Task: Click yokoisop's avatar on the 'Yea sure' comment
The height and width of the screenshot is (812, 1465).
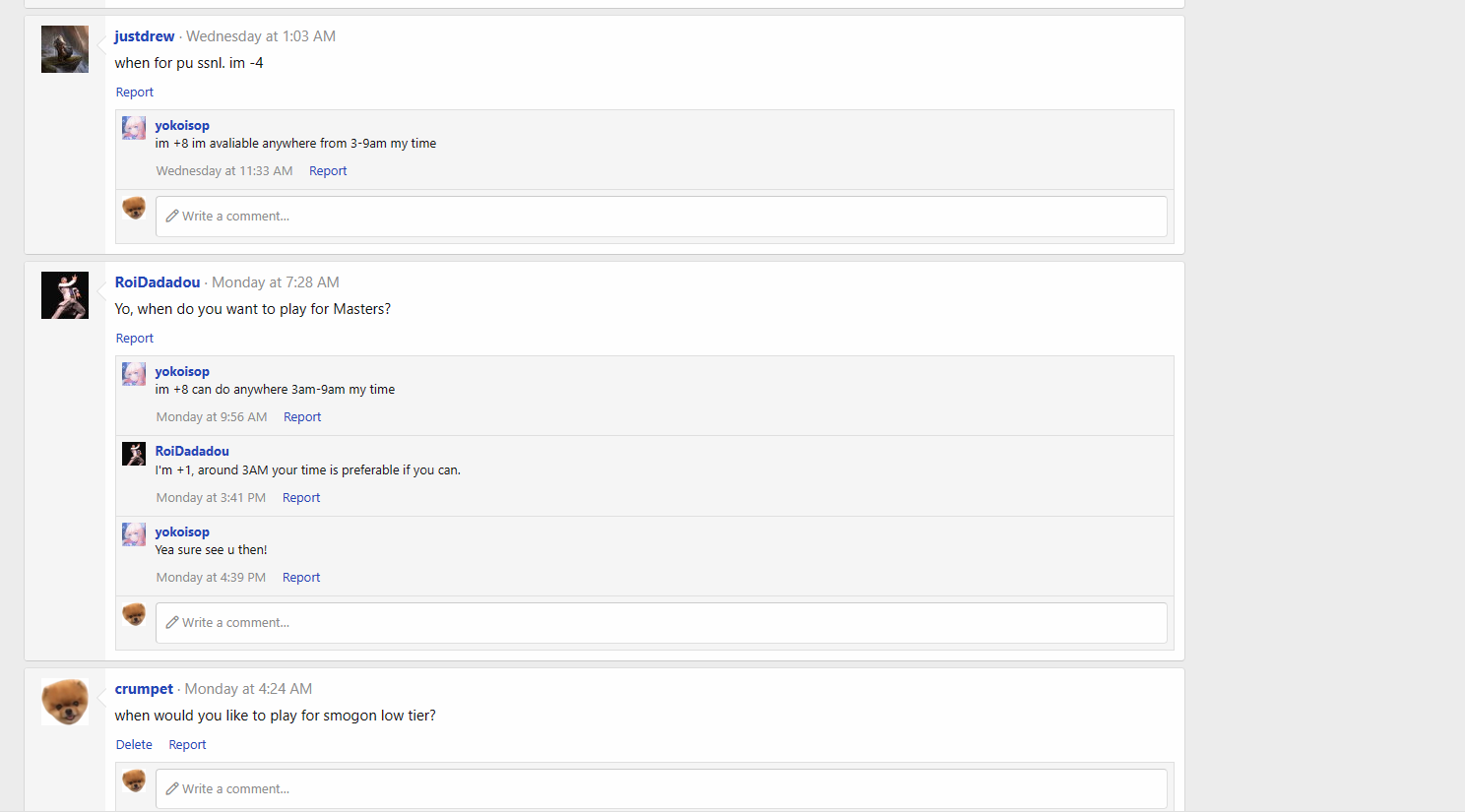Action: 134,534
